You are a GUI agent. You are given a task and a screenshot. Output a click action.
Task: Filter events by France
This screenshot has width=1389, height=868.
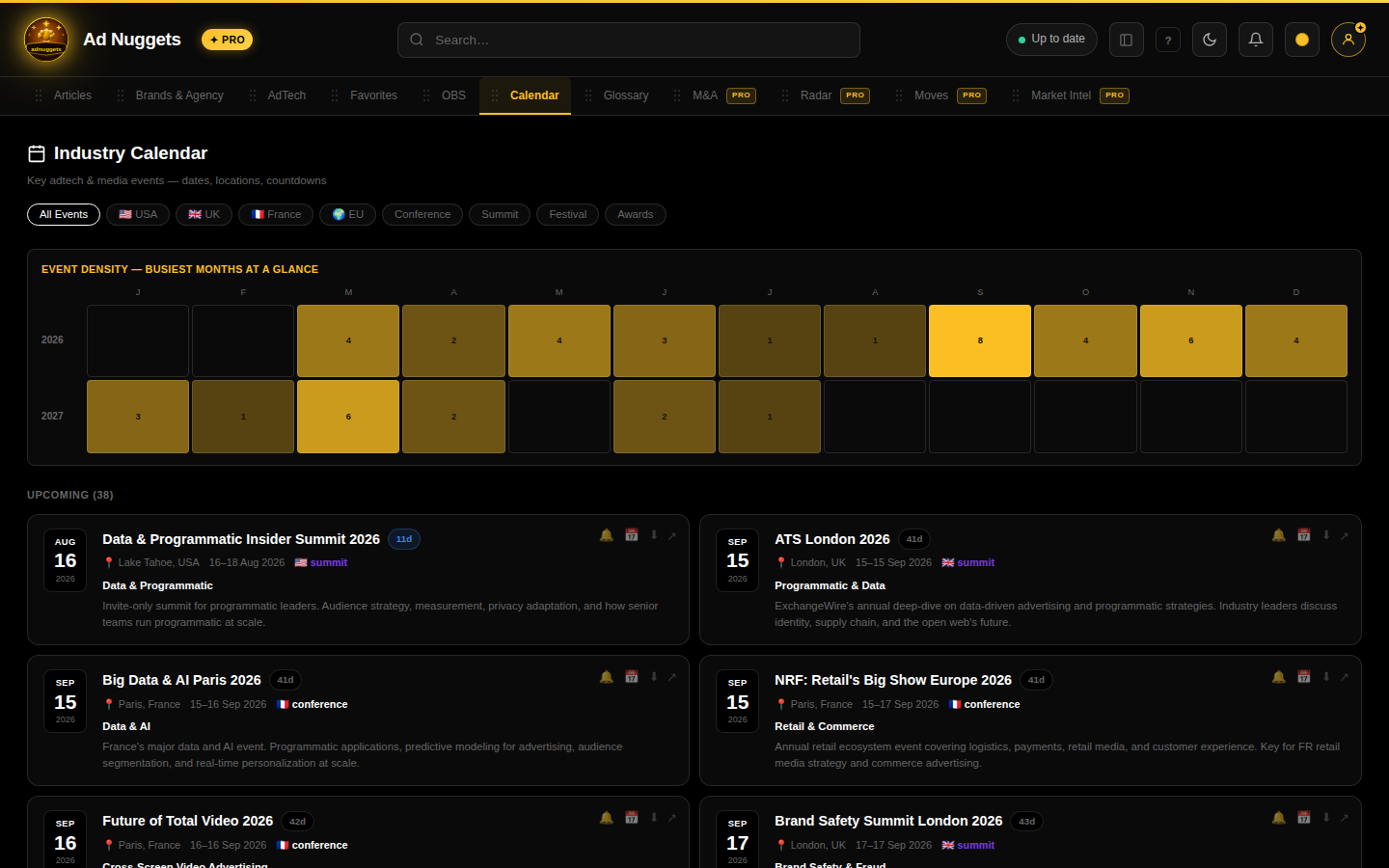coord(276,214)
